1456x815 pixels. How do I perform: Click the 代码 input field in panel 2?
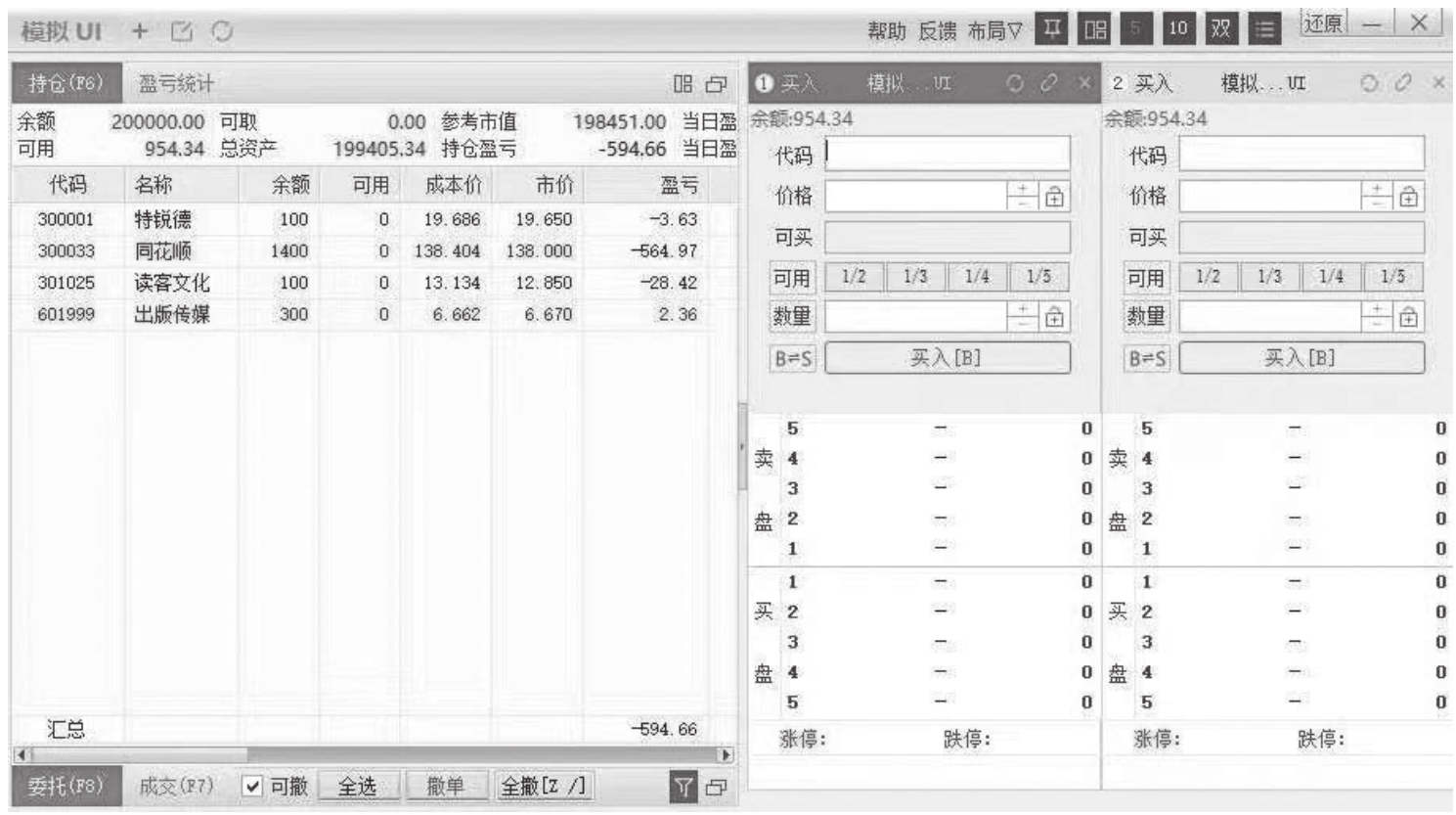point(1302,155)
